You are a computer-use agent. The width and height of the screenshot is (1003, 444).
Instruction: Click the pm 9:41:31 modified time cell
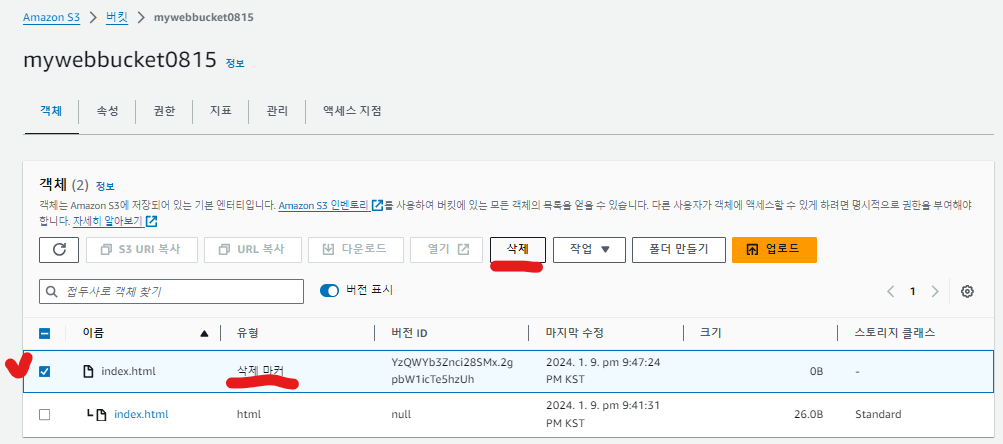click(603, 415)
